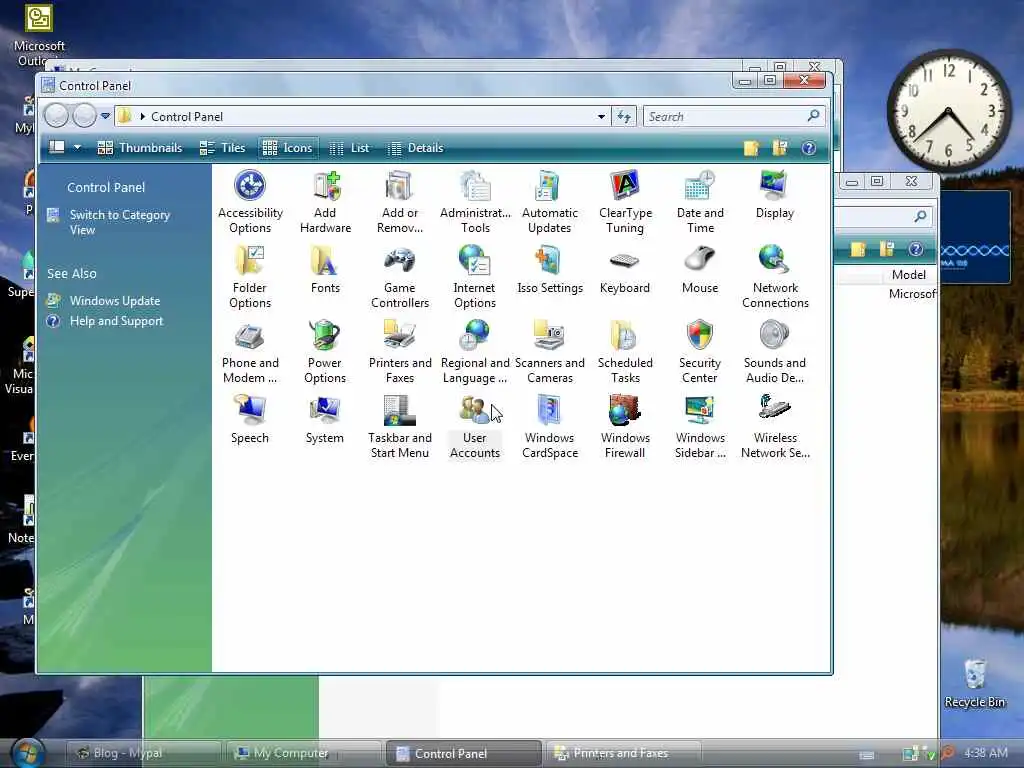This screenshot has height=768, width=1024.
Task: Open the Add Hardware wizard
Action: [x=325, y=201]
